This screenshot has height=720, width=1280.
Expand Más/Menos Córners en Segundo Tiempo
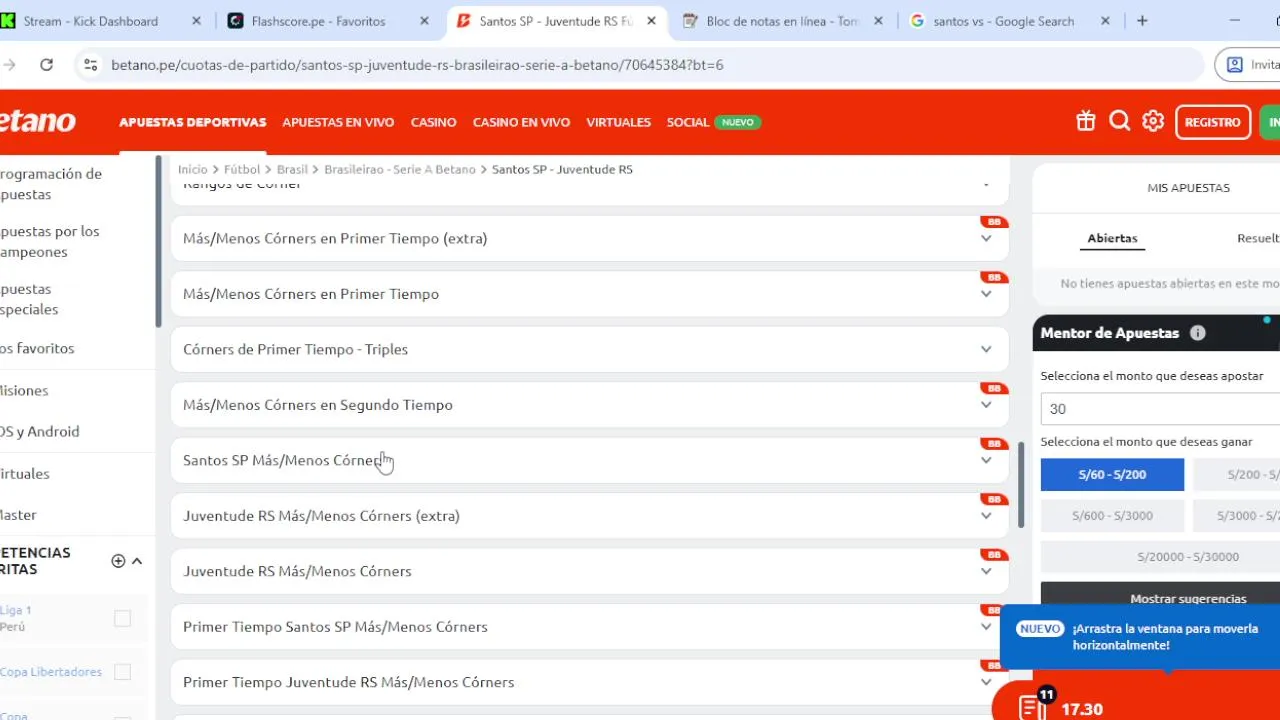590,405
